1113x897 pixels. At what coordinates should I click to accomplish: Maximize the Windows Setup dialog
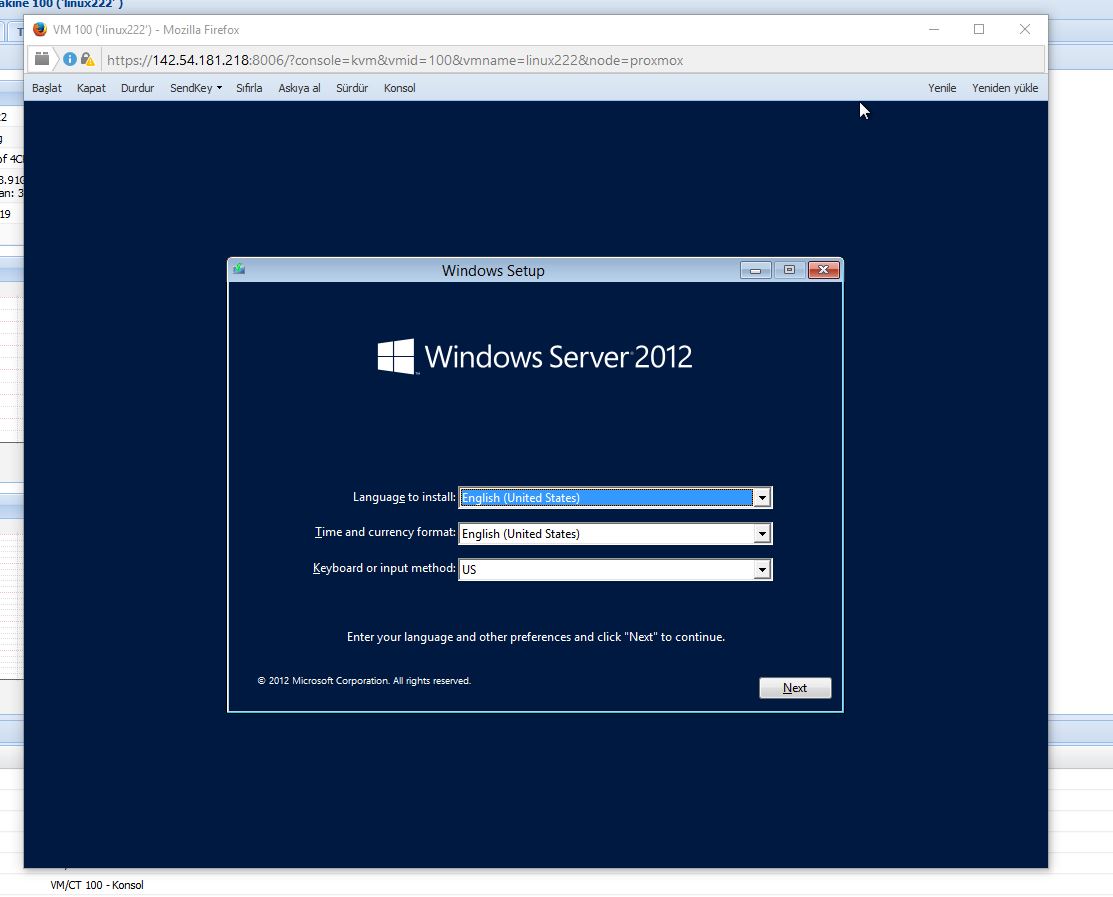tap(789, 270)
